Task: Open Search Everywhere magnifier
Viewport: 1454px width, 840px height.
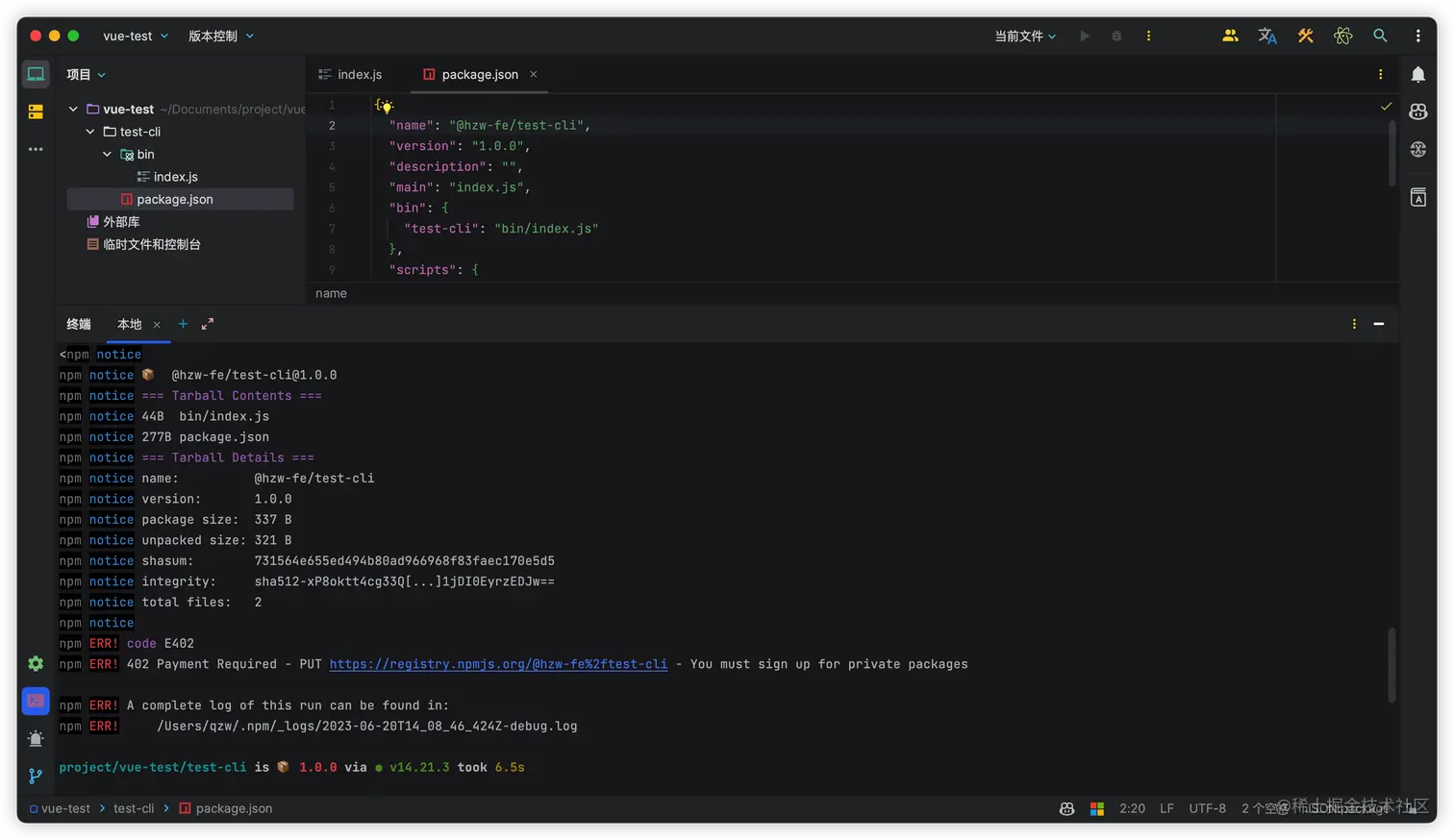Action: (1380, 36)
